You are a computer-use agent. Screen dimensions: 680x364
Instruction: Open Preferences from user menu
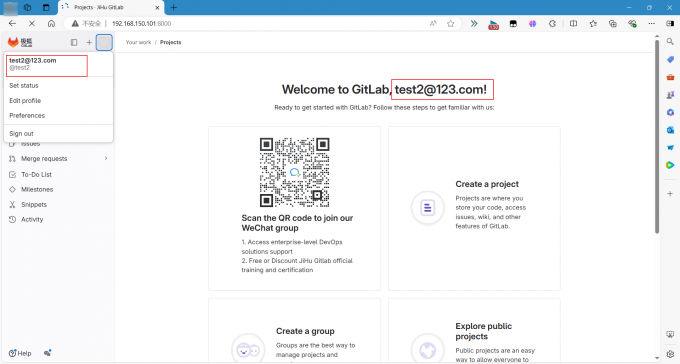pos(27,115)
